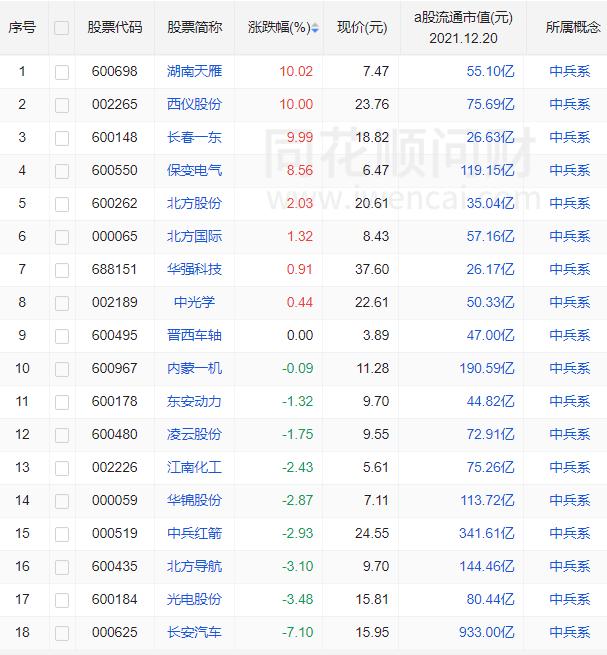Click the 现价(元) column header
This screenshot has width=607, height=655.
click(x=362, y=28)
